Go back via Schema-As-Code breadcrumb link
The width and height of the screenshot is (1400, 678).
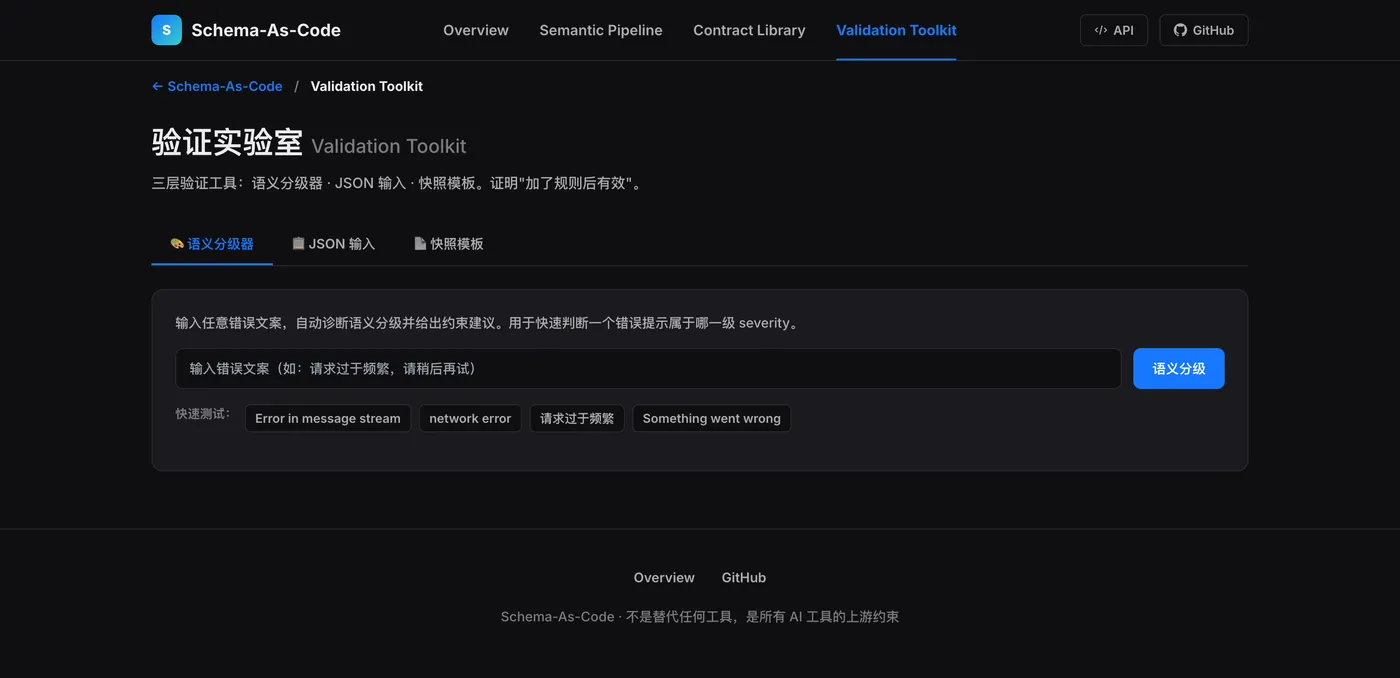(x=217, y=86)
